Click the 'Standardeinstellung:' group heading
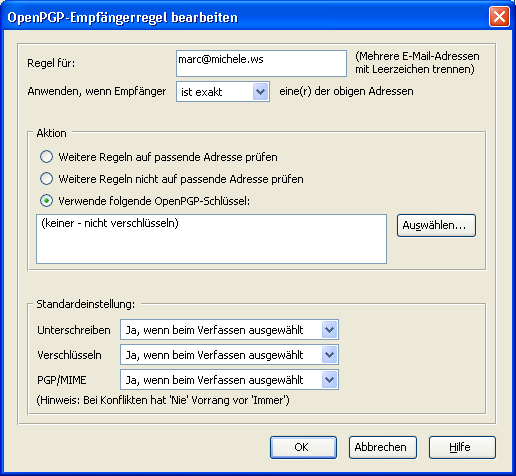The width and height of the screenshot is (516, 476). [x=86, y=304]
